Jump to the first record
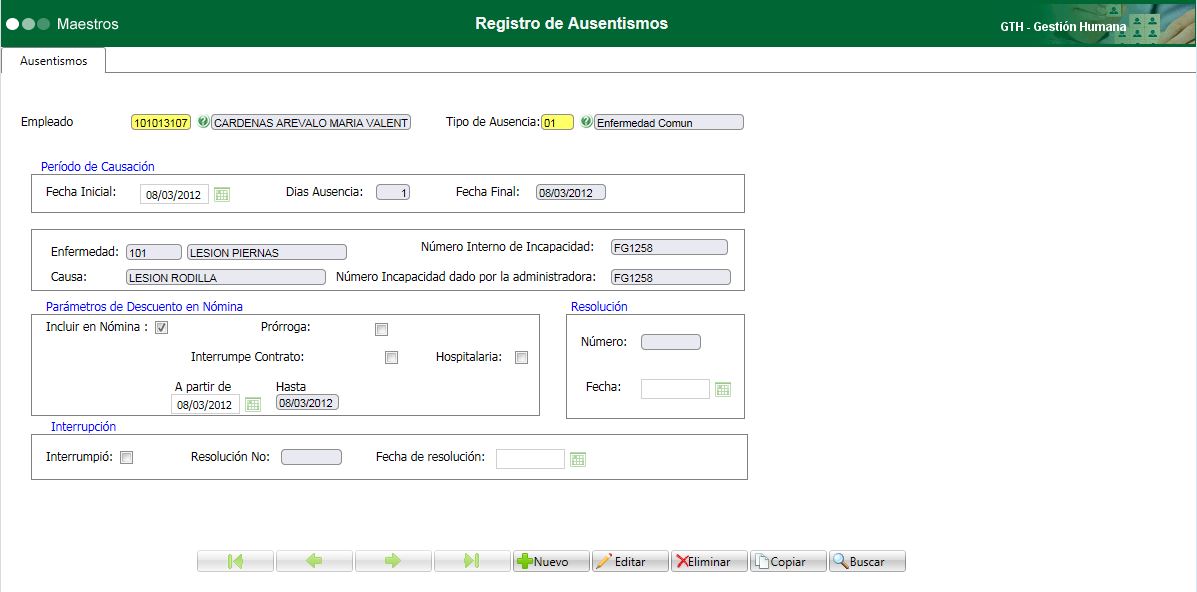Screen dimensions: 1197x592 (x=235, y=561)
